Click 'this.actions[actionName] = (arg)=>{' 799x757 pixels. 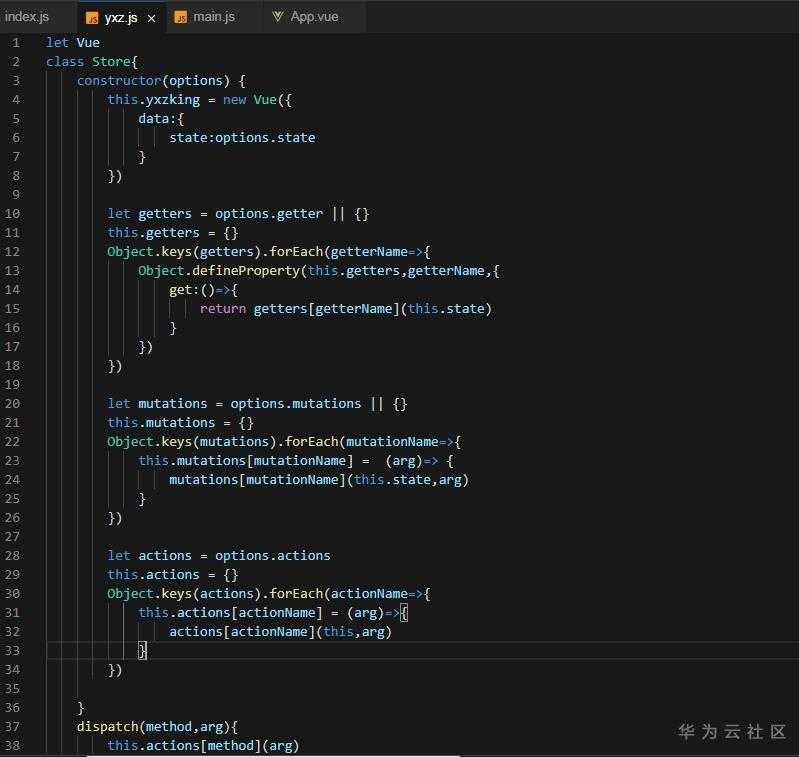[273, 613]
